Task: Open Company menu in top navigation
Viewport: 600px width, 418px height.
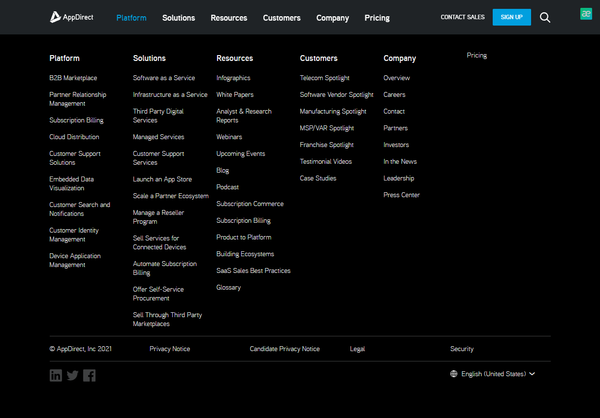Action: click(x=333, y=18)
